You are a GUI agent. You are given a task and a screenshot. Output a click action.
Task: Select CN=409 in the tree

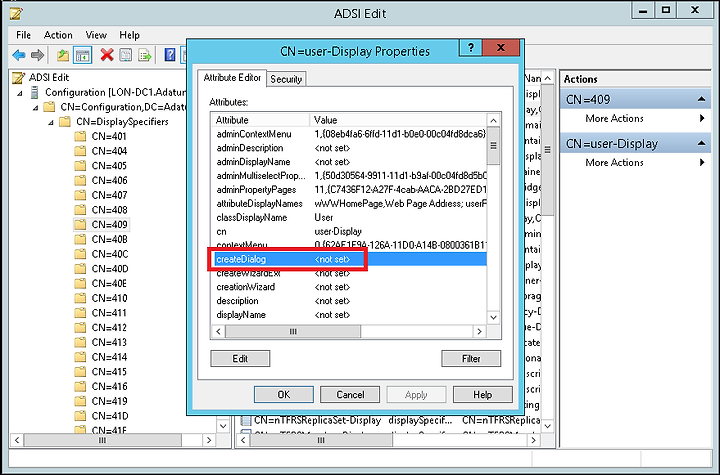tap(109, 225)
